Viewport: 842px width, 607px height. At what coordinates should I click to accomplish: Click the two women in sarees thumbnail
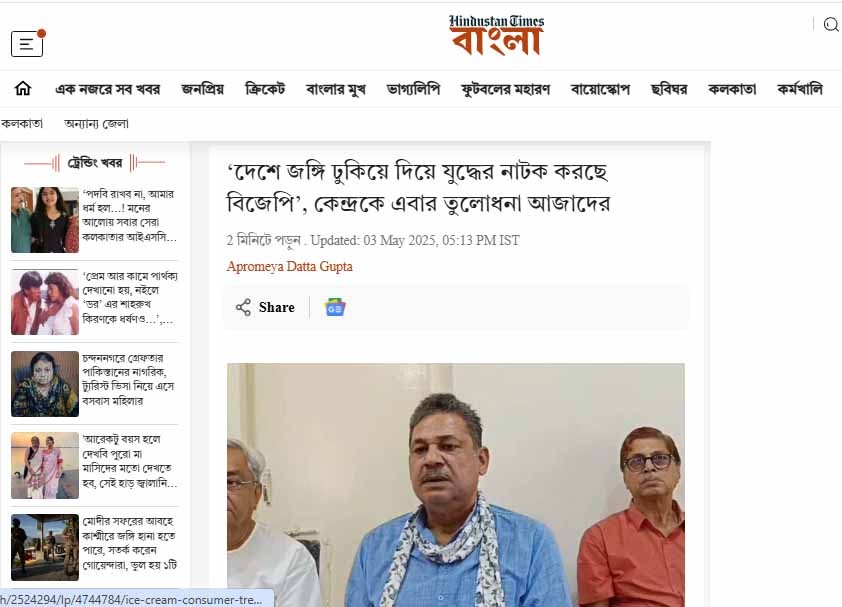pos(45,466)
